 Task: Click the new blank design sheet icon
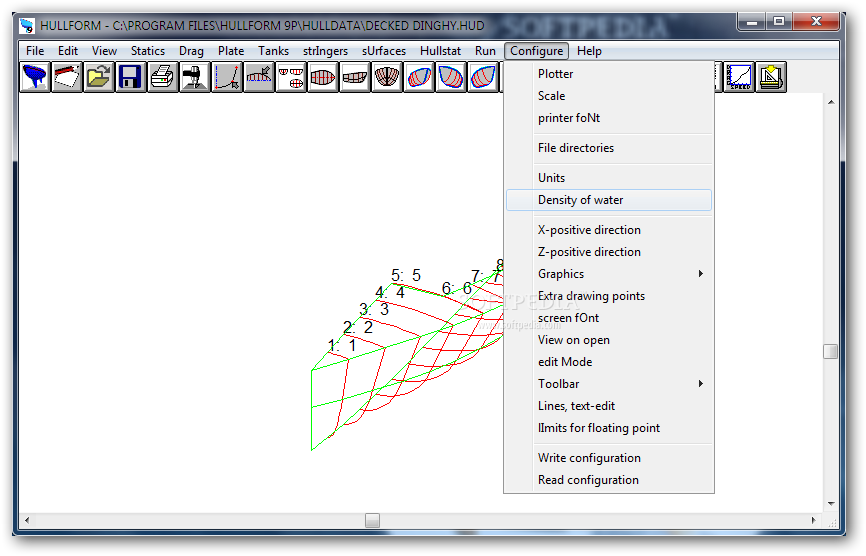pos(67,77)
